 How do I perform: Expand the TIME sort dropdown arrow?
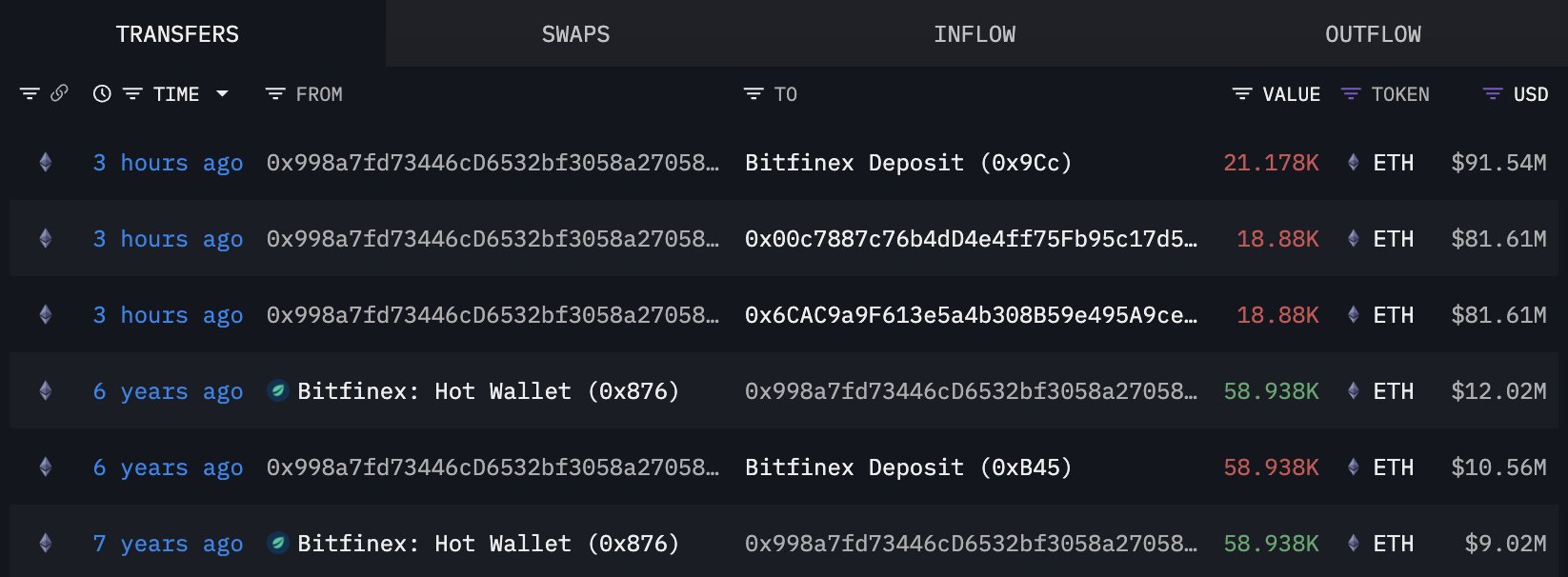(223, 93)
